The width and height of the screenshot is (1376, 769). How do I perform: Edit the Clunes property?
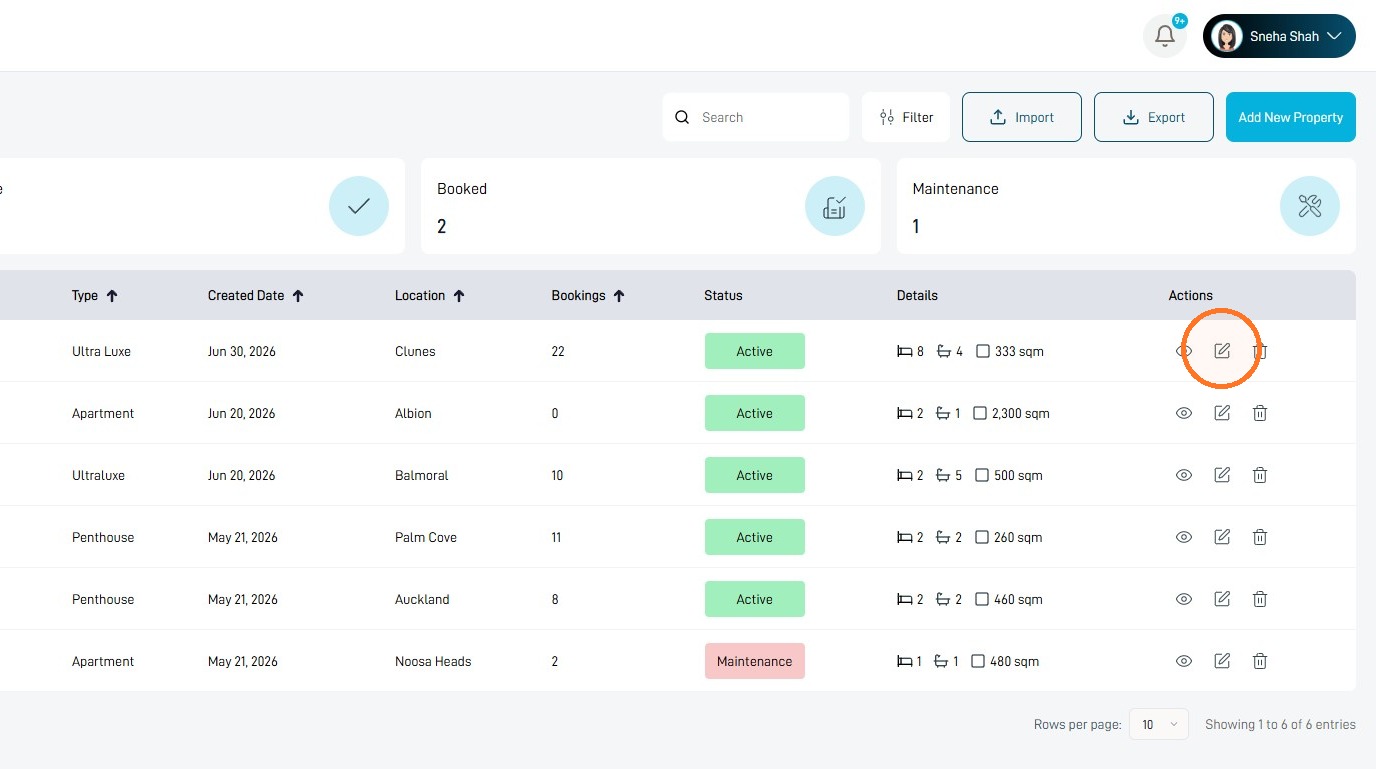point(1222,351)
